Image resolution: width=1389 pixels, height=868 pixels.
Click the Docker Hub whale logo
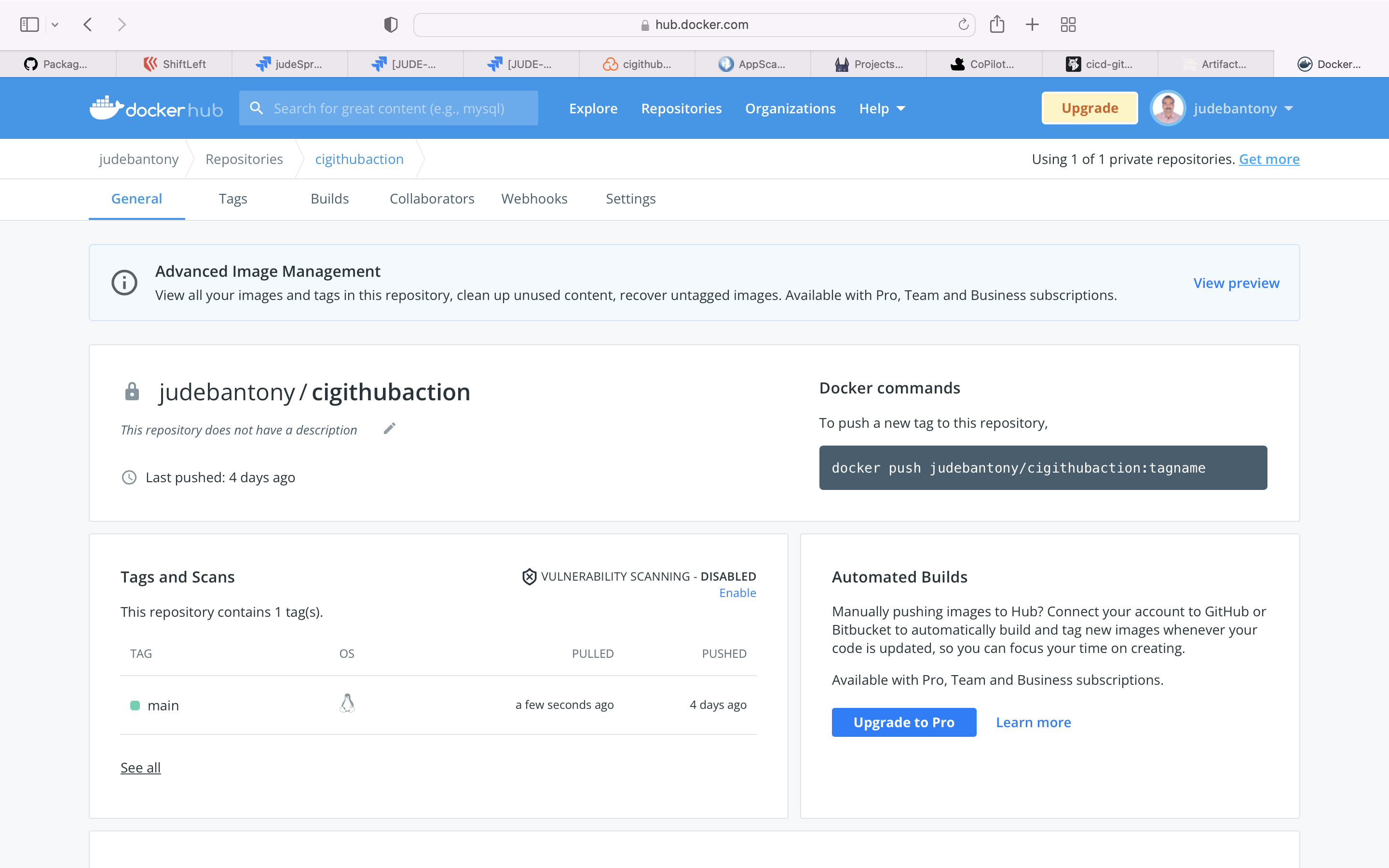pyautogui.click(x=107, y=108)
